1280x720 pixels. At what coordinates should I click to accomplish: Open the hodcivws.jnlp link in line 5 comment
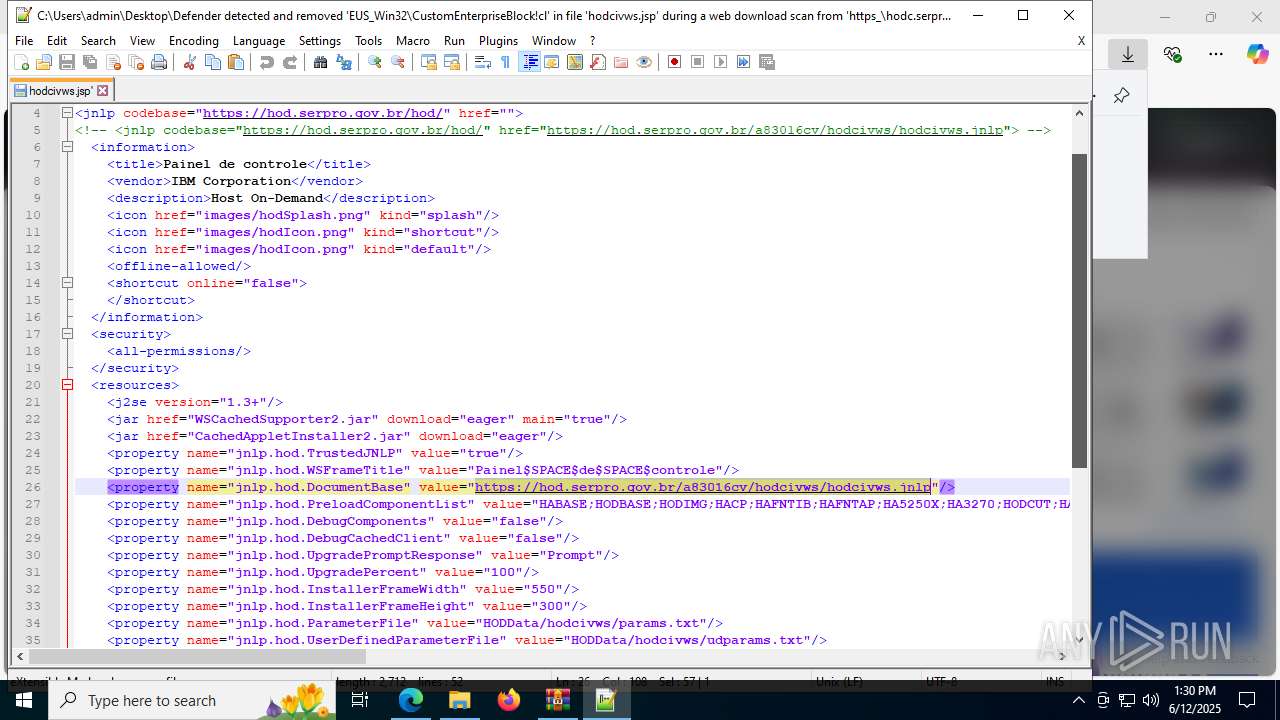coord(775,130)
